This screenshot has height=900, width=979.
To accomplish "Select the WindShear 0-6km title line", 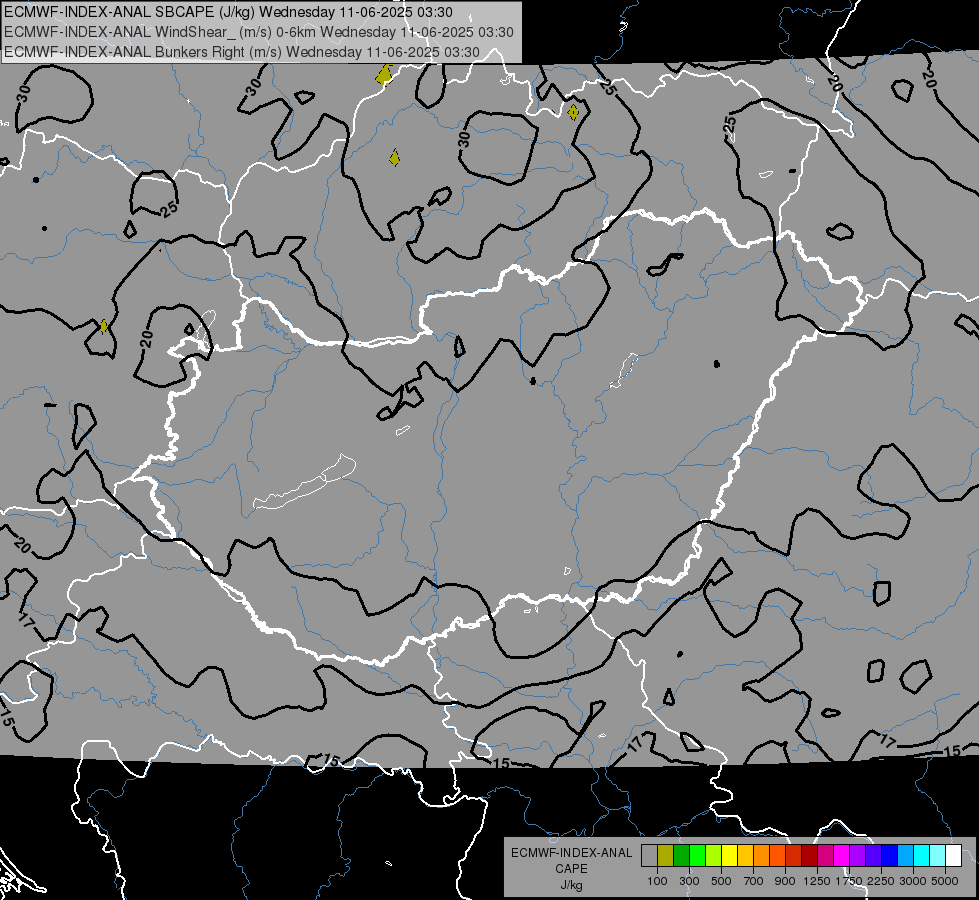I will (258, 32).
